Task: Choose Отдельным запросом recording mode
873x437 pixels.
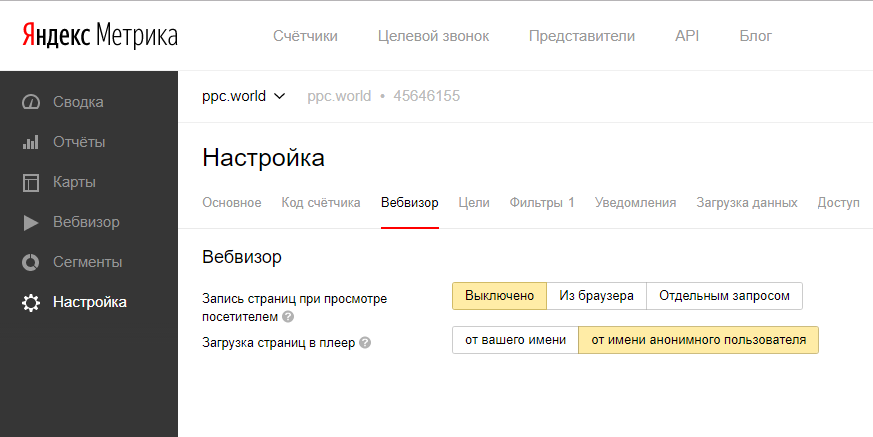Action: [x=724, y=296]
